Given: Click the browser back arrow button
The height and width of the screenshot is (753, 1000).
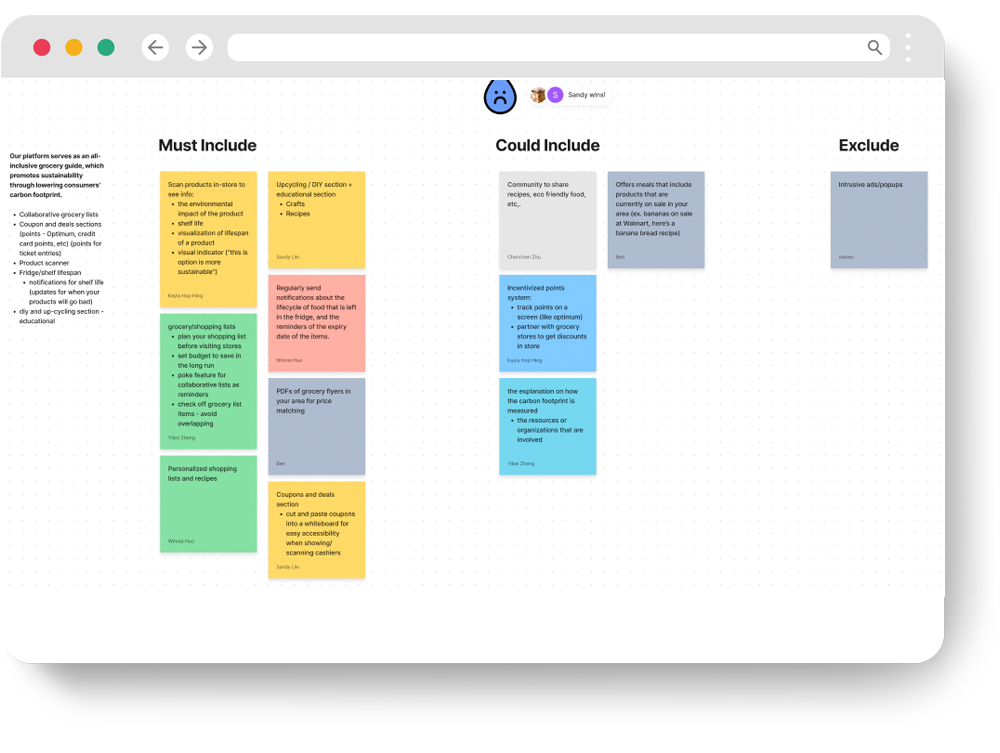Looking at the screenshot, I should click(155, 47).
